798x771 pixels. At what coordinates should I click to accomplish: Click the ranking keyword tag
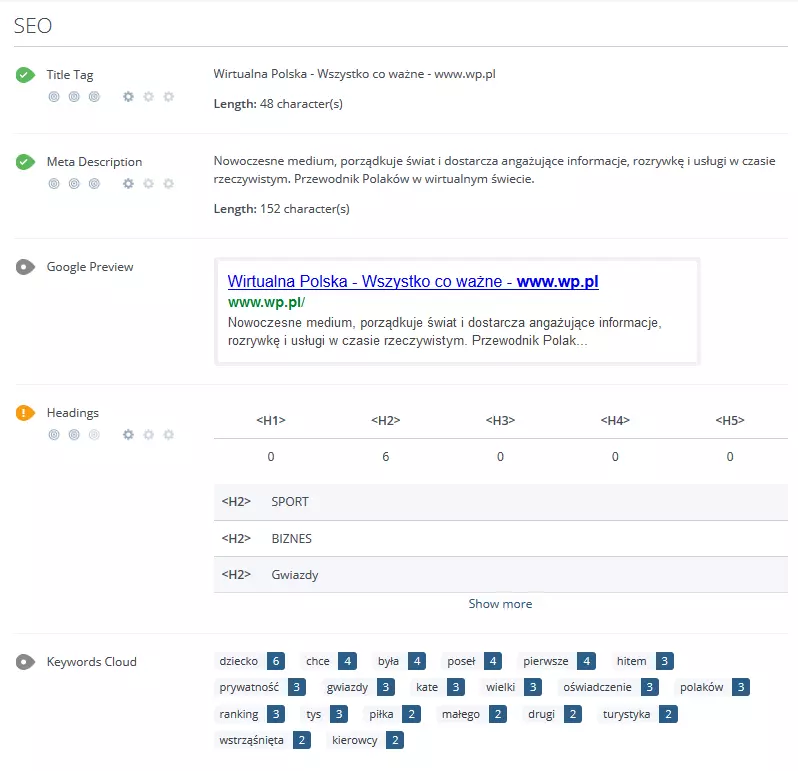click(x=249, y=714)
